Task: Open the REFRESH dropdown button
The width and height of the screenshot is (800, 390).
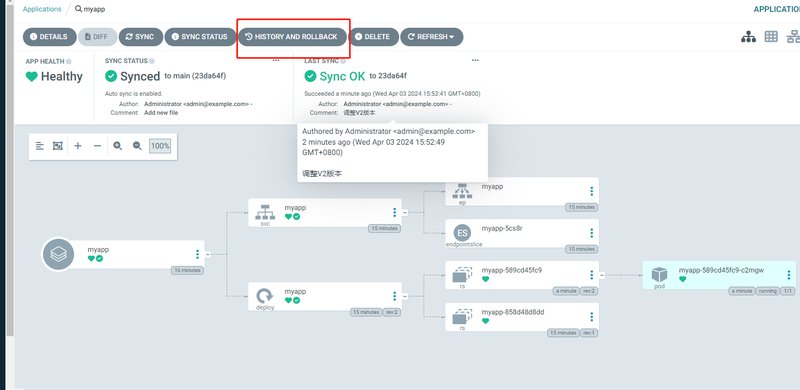Action: click(x=432, y=37)
